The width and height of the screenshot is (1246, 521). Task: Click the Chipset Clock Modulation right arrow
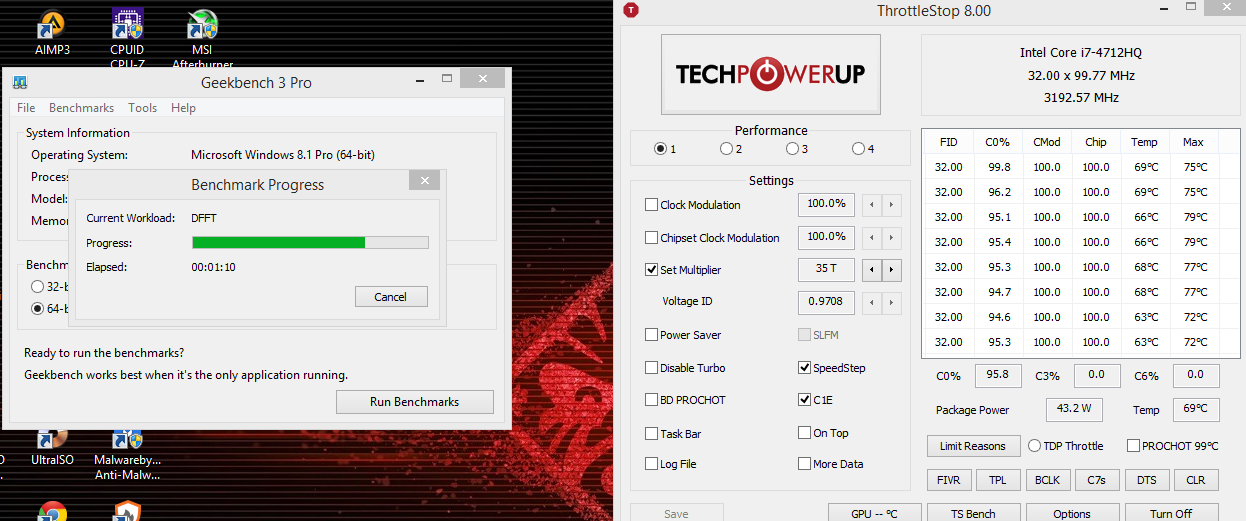tap(892, 238)
